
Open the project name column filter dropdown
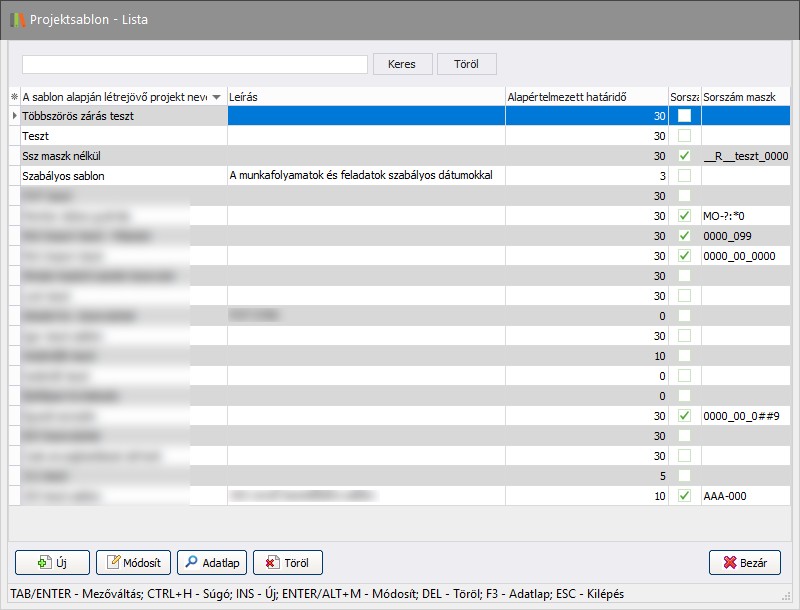[x=217, y=97]
